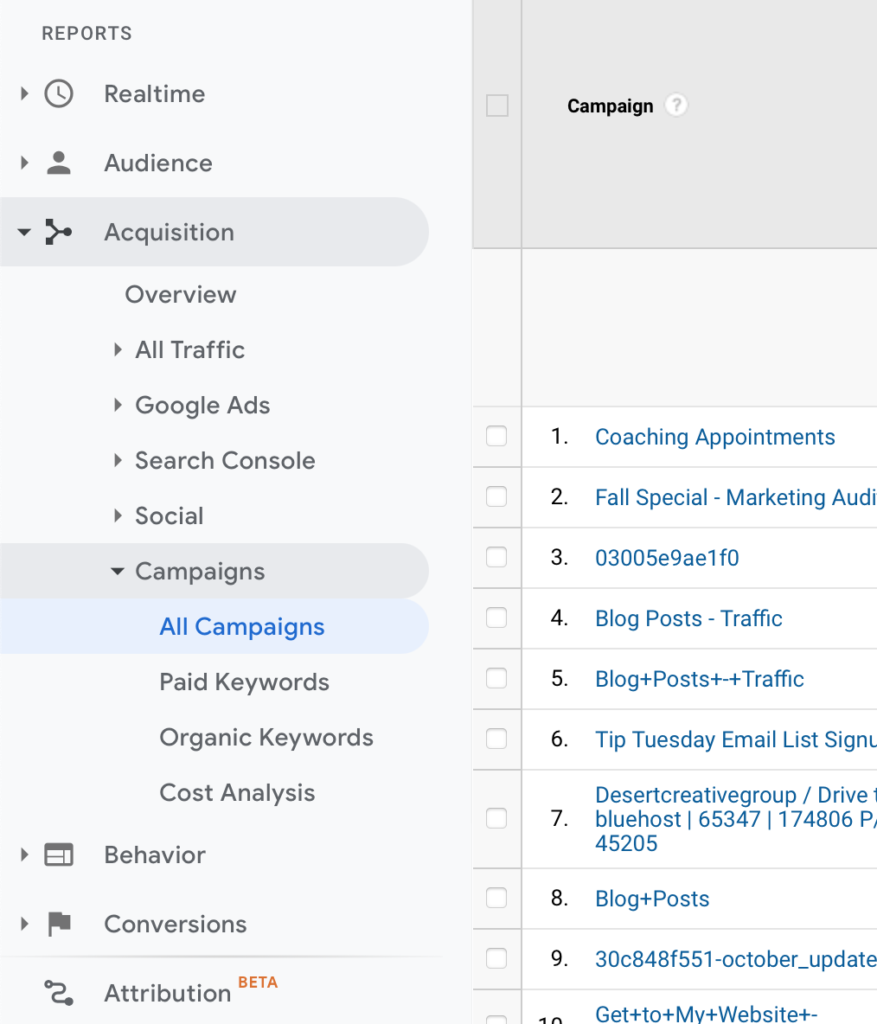Click the Audience person icon

coord(59,163)
